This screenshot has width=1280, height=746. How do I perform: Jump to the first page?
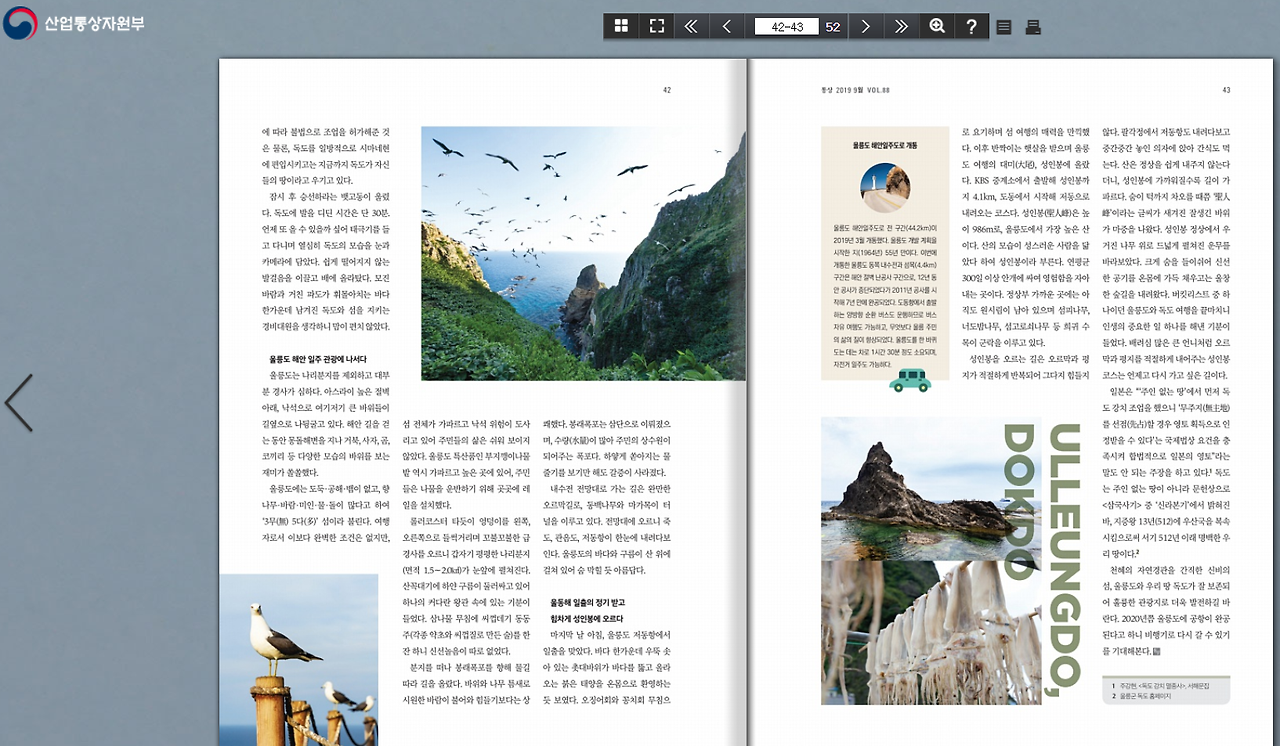coord(691,26)
